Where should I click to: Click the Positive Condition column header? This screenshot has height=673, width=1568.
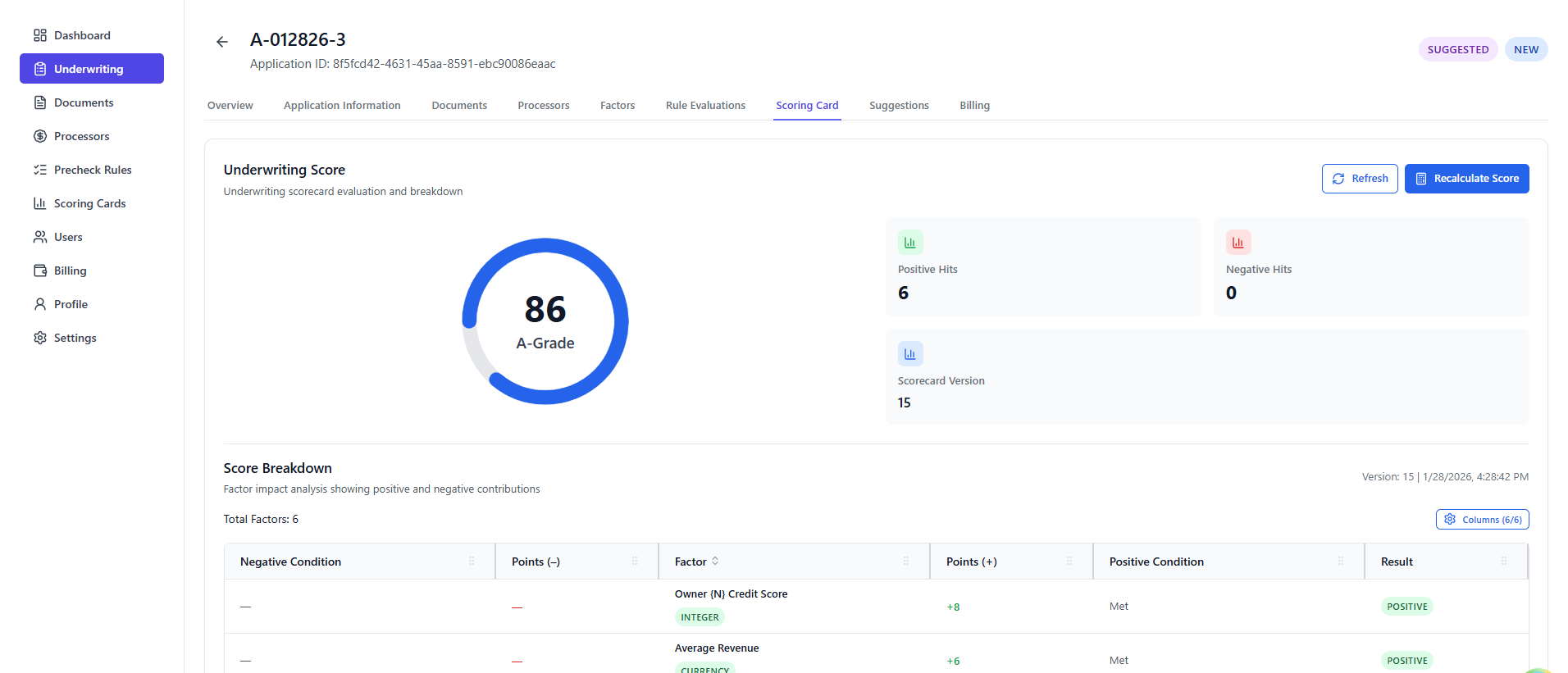[1228, 562]
